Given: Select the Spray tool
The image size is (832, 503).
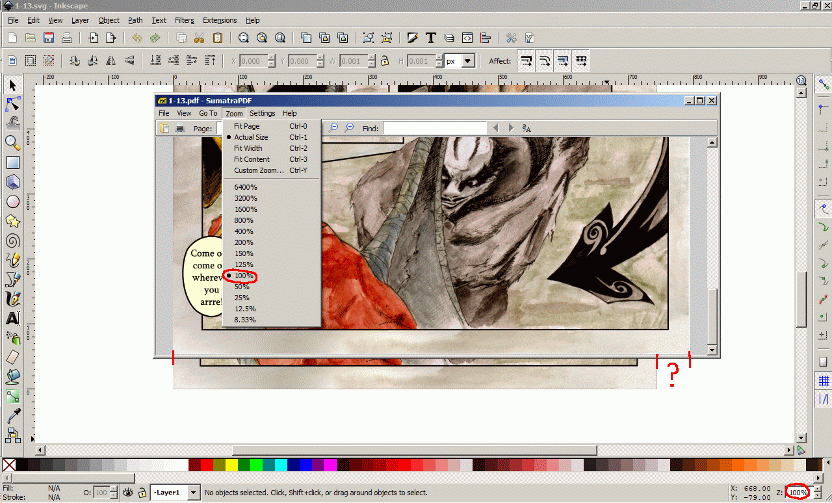Looking at the screenshot, I should (13, 338).
